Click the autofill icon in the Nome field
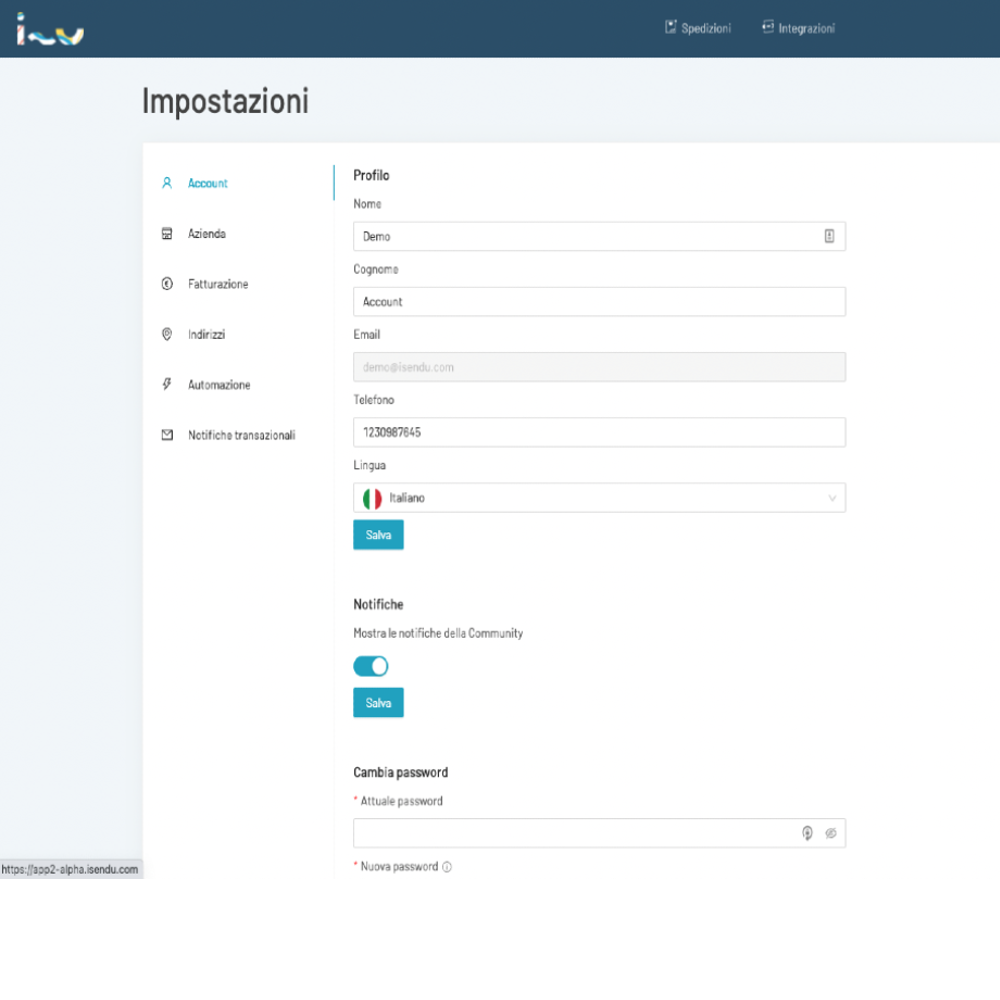This screenshot has width=1000, height=1000. tap(829, 236)
